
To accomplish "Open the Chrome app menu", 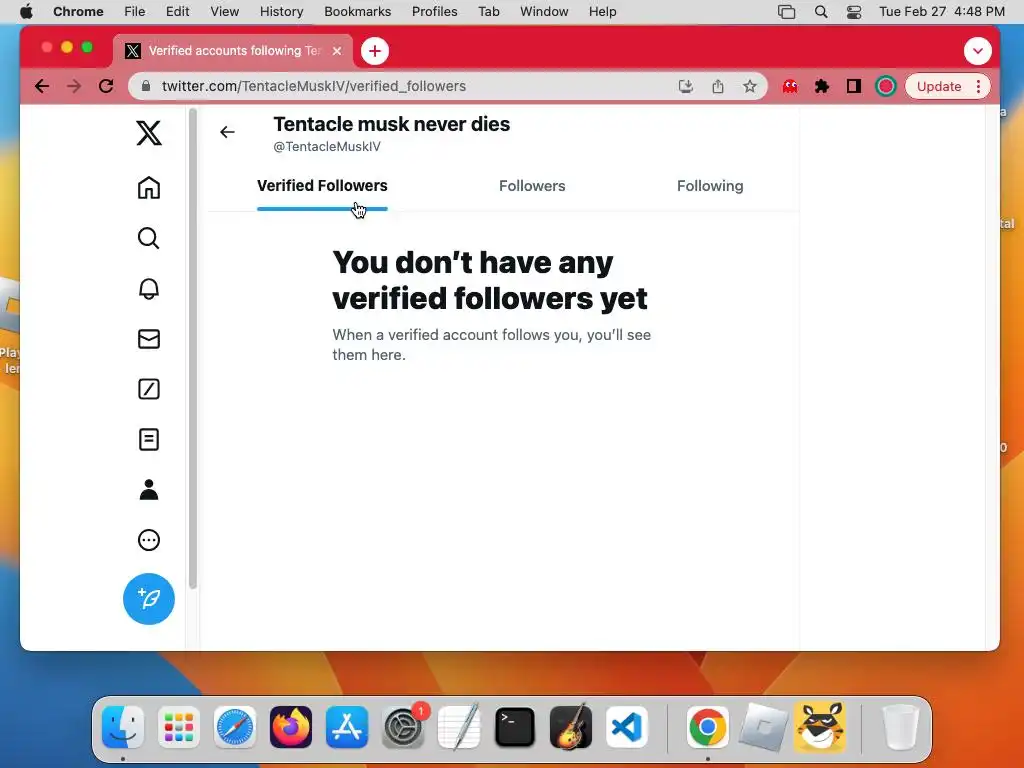I will [78, 12].
